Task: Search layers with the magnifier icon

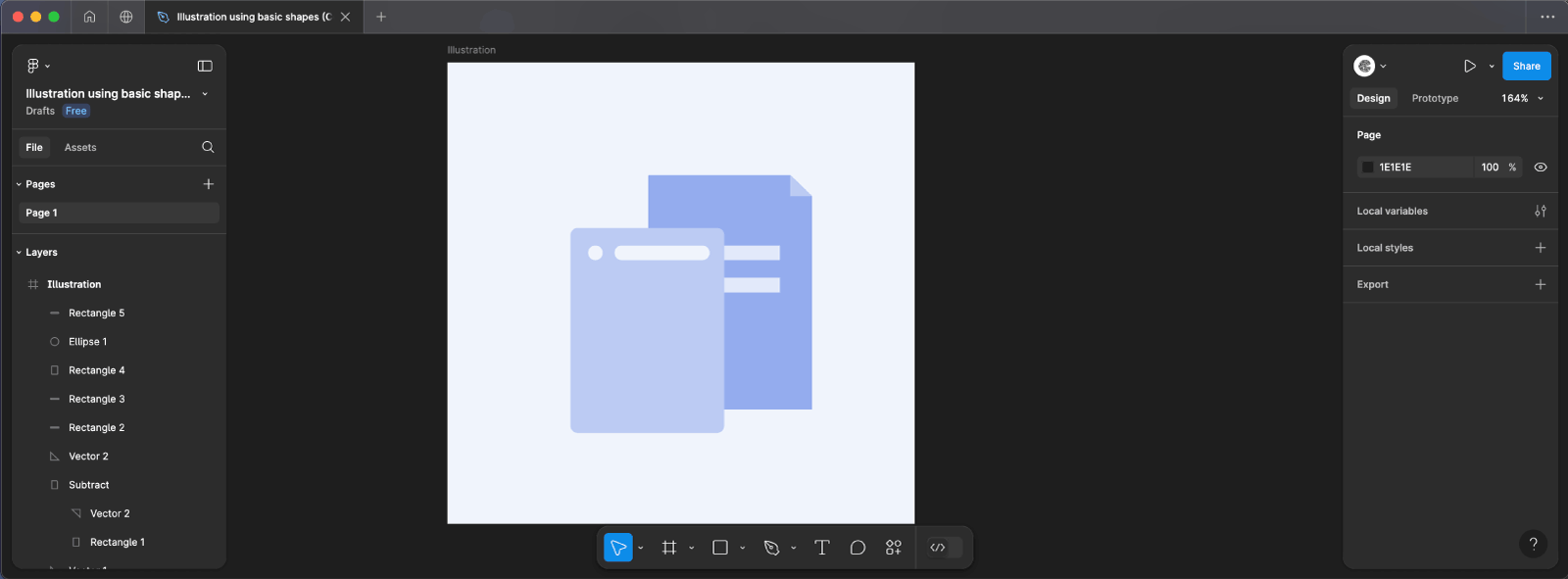Action: pos(208,147)
